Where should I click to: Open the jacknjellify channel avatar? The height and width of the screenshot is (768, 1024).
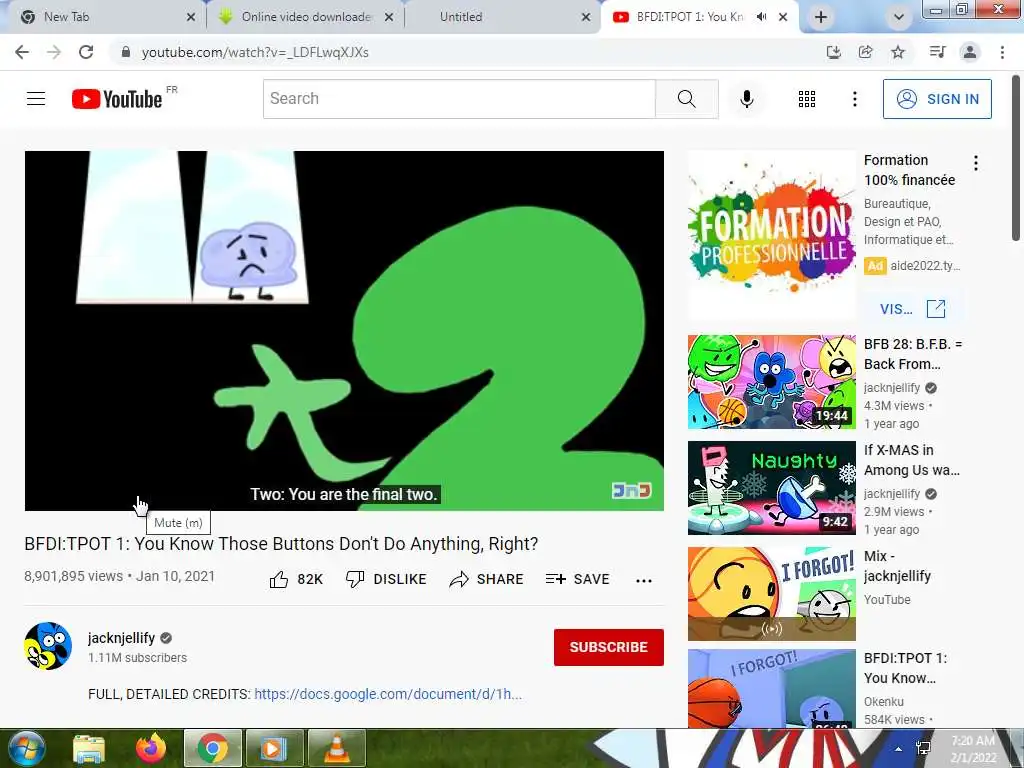pyautogui.click(x=48, y=646)
